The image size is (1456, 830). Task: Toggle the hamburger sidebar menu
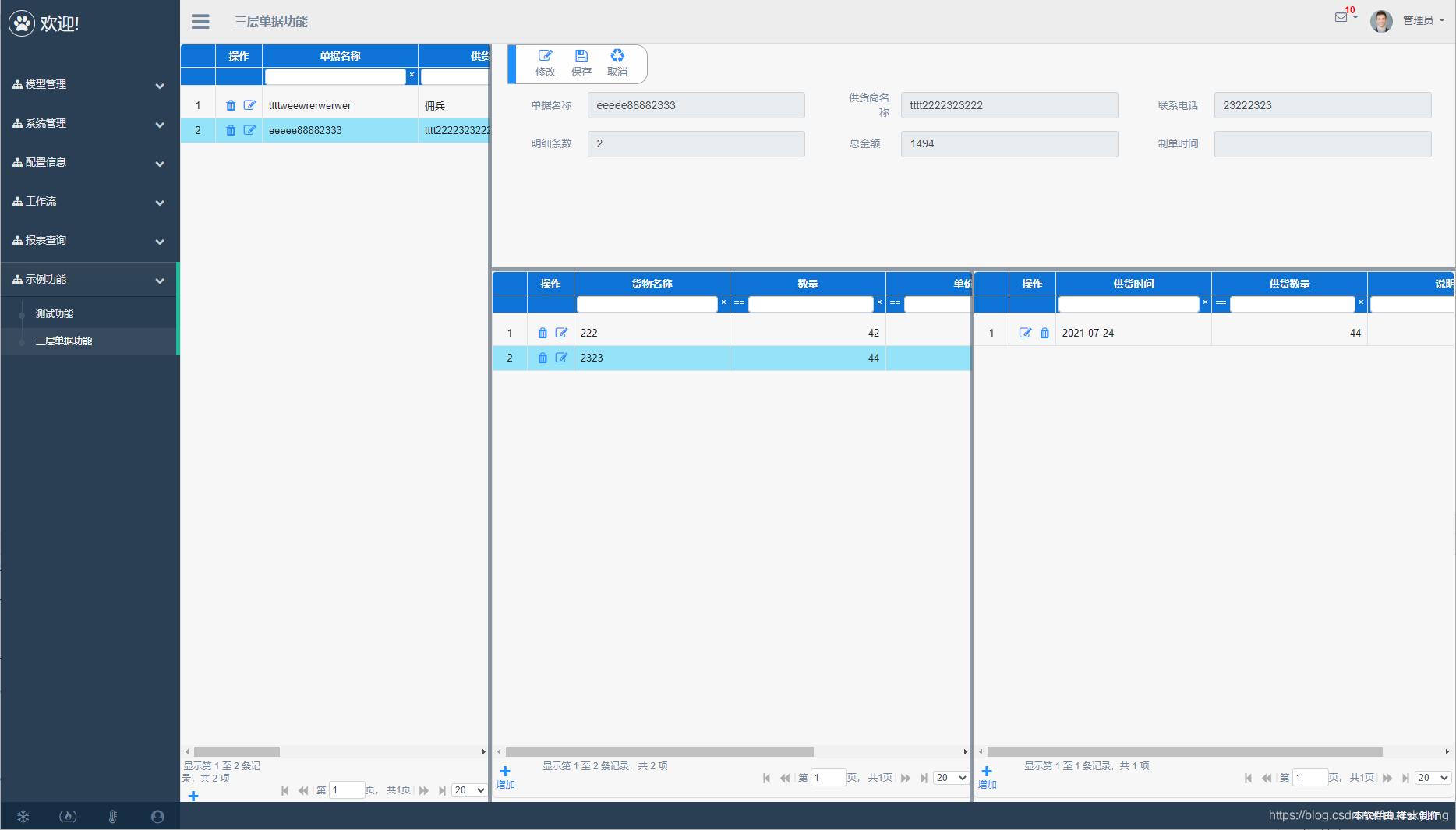(x=200, y=22)
